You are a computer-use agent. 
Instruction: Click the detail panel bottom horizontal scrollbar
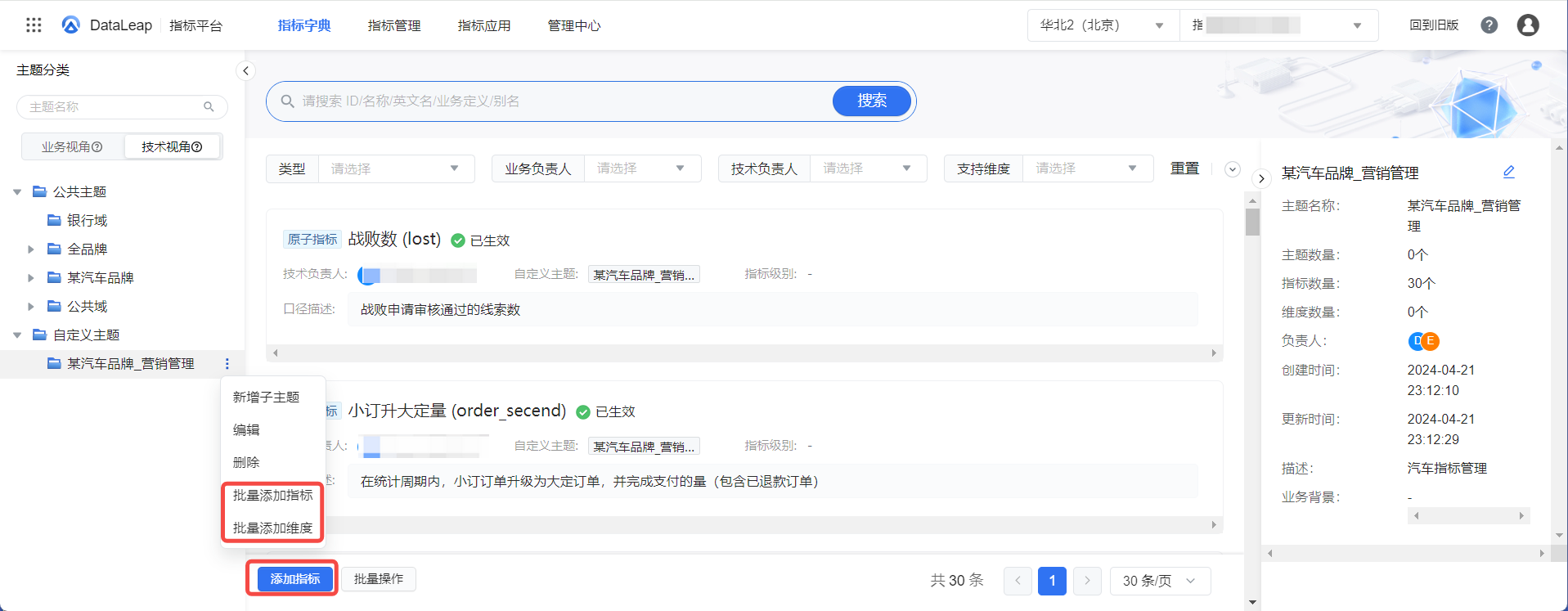[1405, 554]
